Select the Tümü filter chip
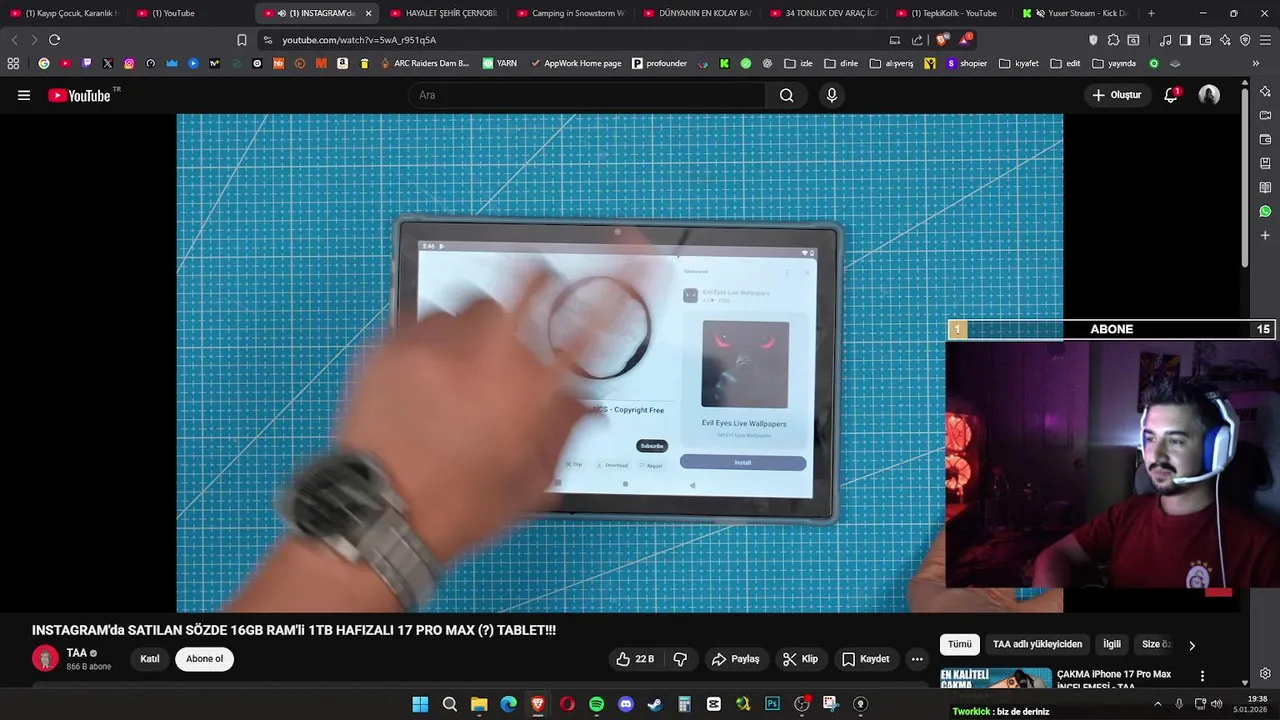The width and height of the screenshot is (1280, 720). pyautogui.click(x=959, y=644)
